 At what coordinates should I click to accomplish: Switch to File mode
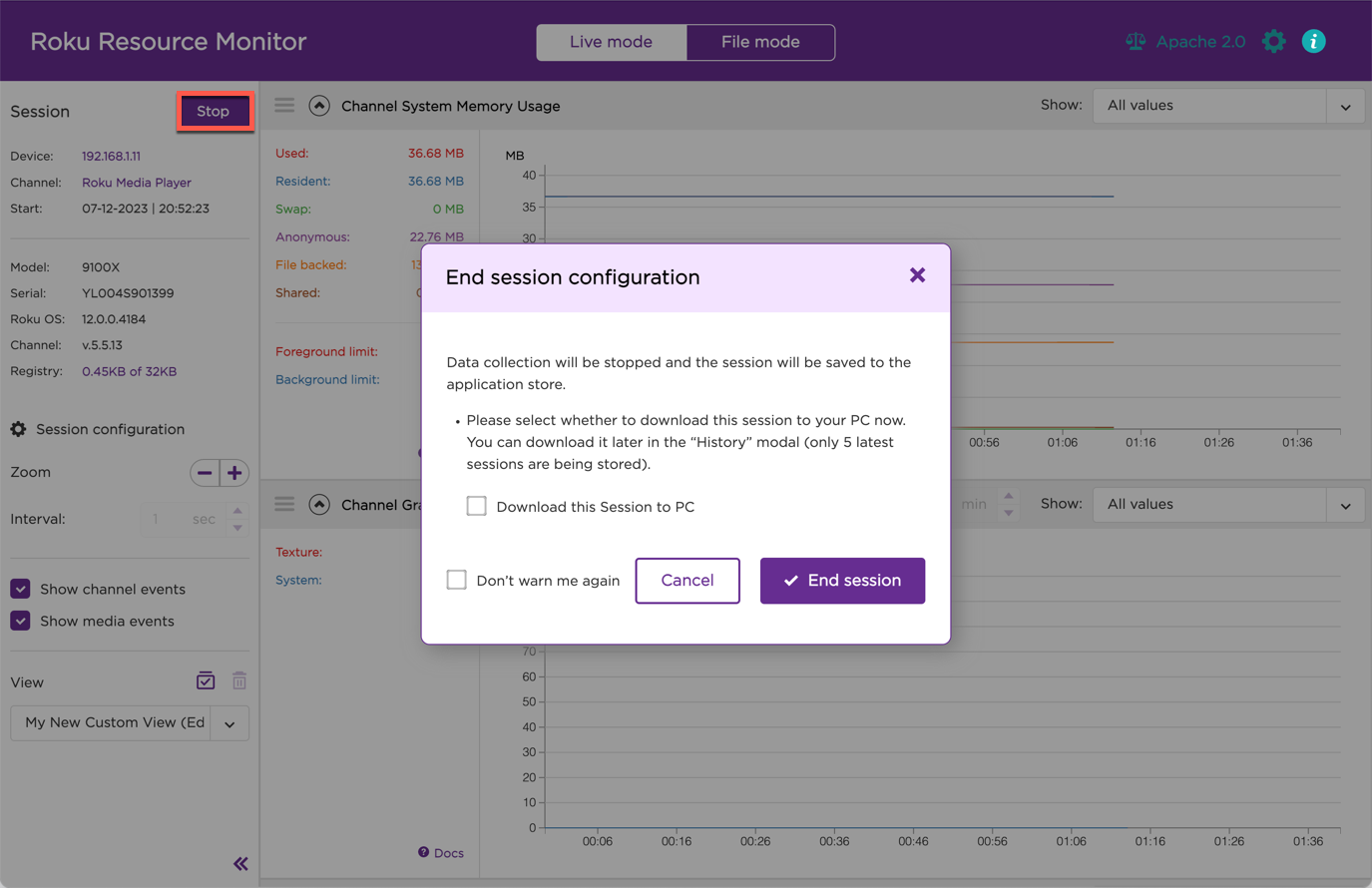[x=759, y=42]
